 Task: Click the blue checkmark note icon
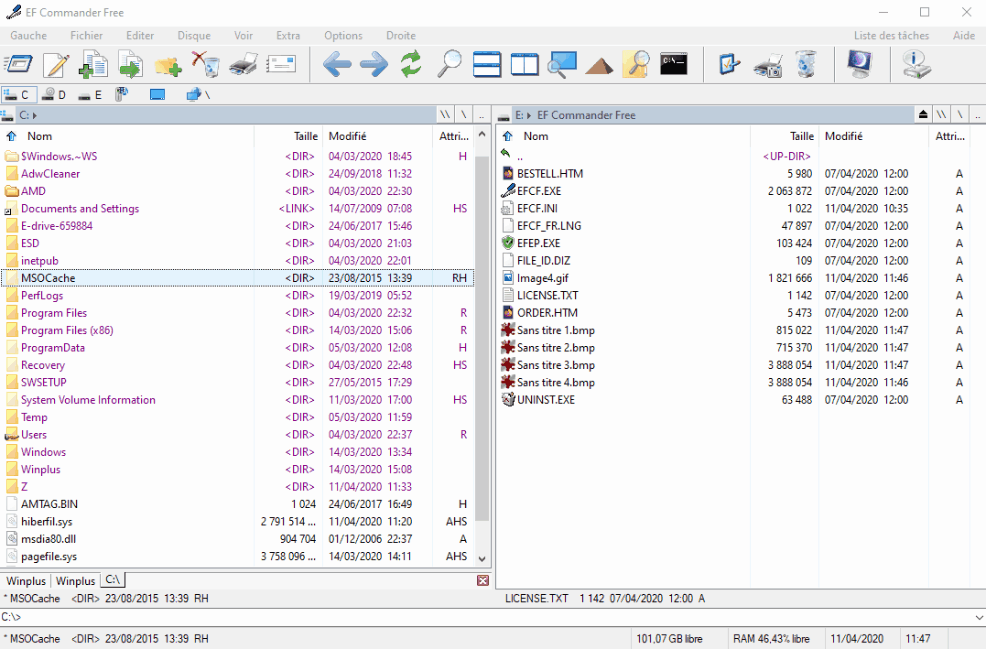pos(729,64)
